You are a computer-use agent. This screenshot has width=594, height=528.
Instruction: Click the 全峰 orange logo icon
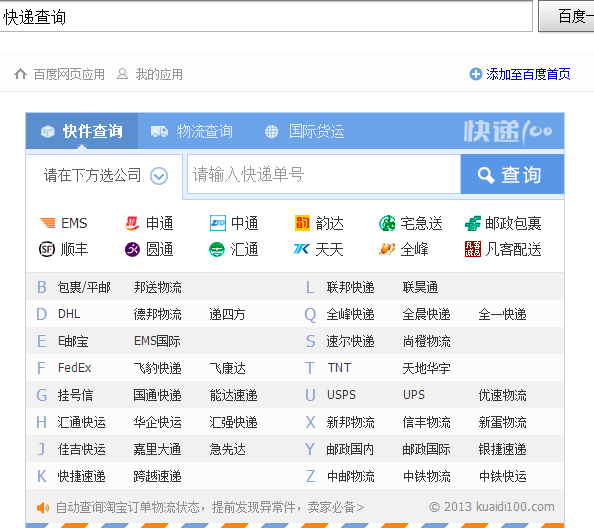387,249
